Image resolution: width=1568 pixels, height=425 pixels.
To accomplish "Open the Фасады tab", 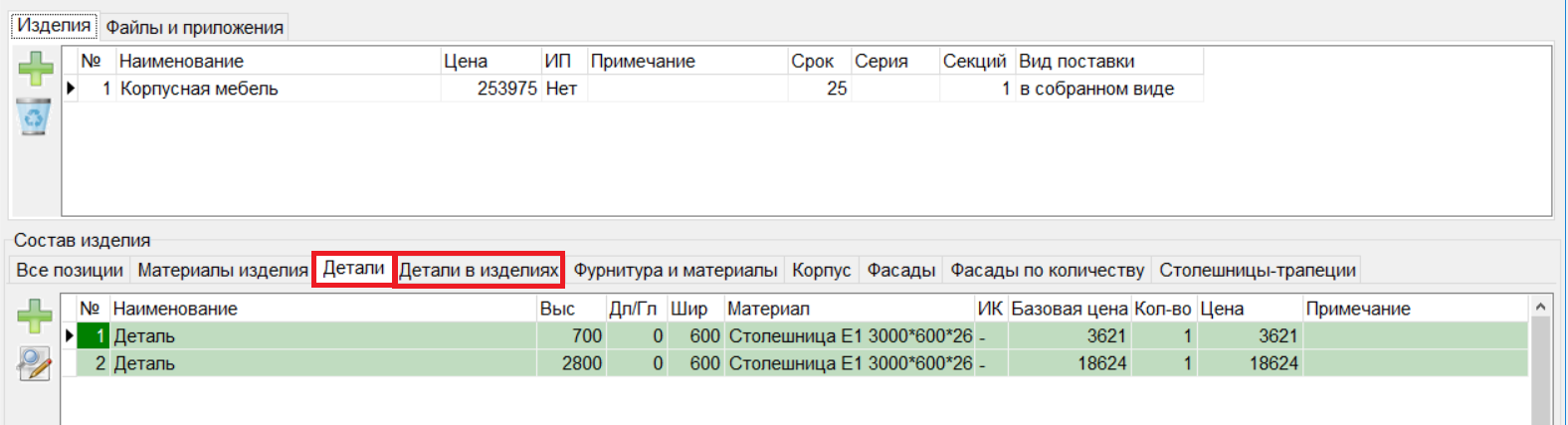I will point(900,270).
